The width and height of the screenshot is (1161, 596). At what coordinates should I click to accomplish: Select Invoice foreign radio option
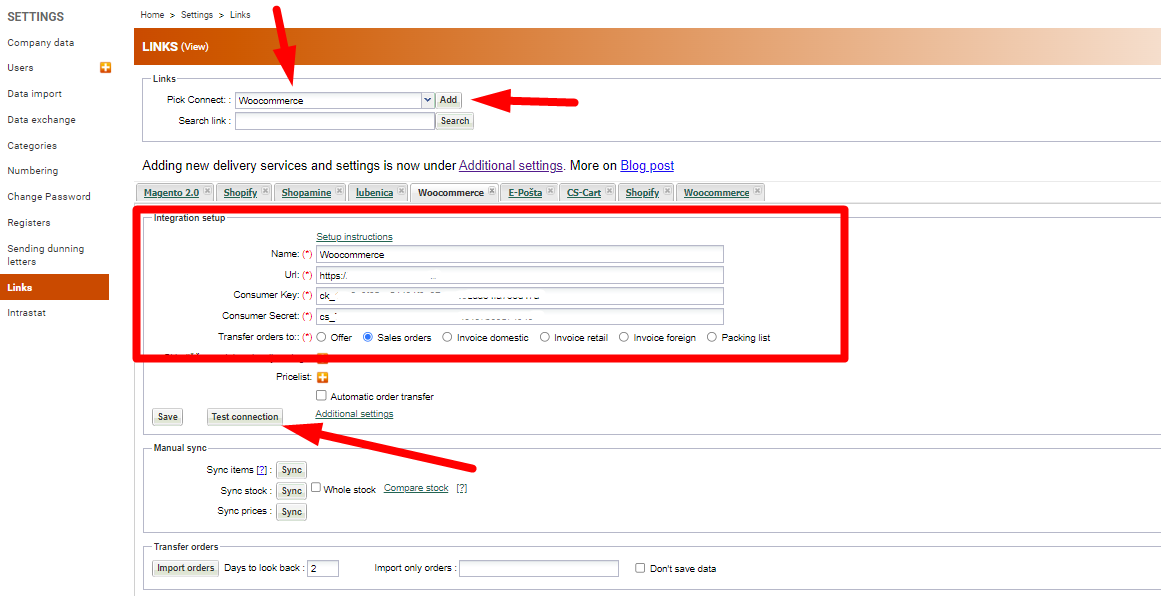tap(624, 337)
